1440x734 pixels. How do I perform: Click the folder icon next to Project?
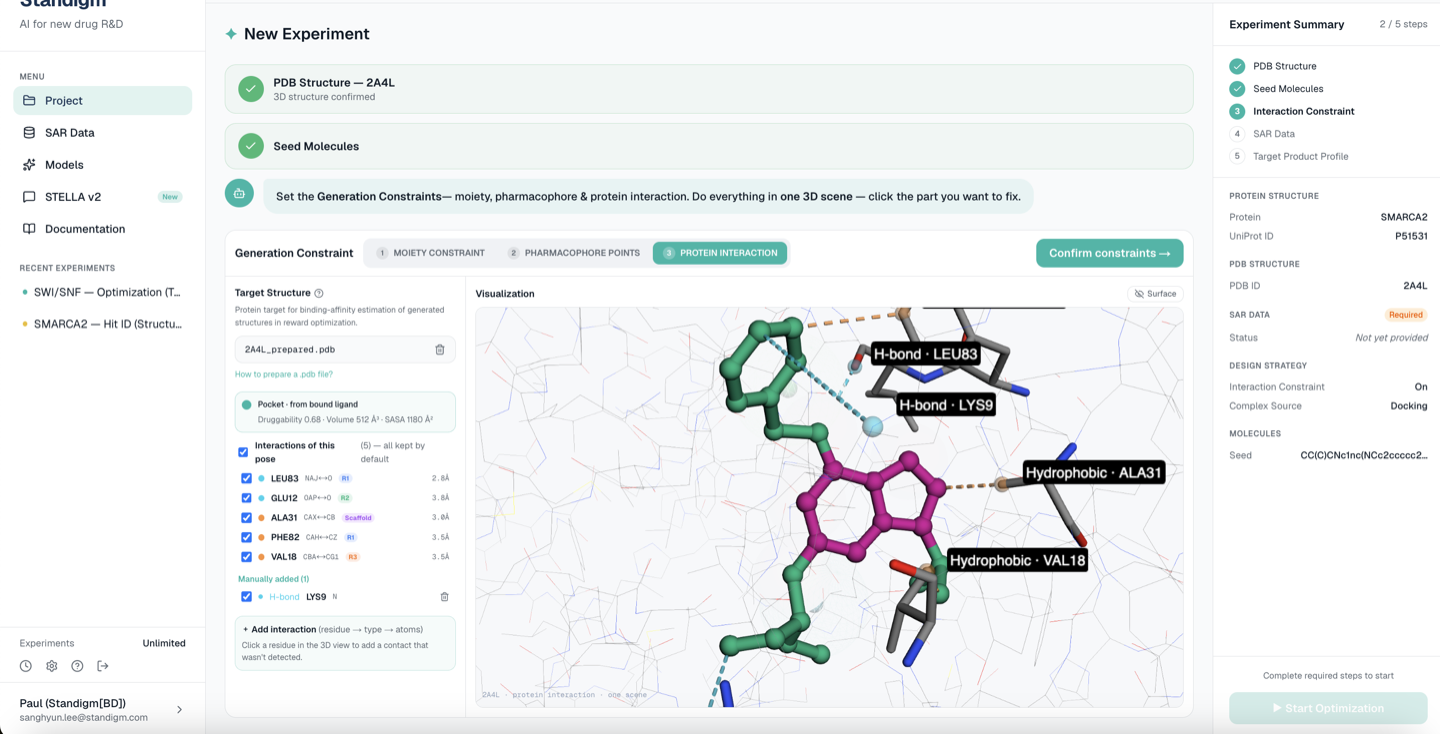[x=29, y=100]
